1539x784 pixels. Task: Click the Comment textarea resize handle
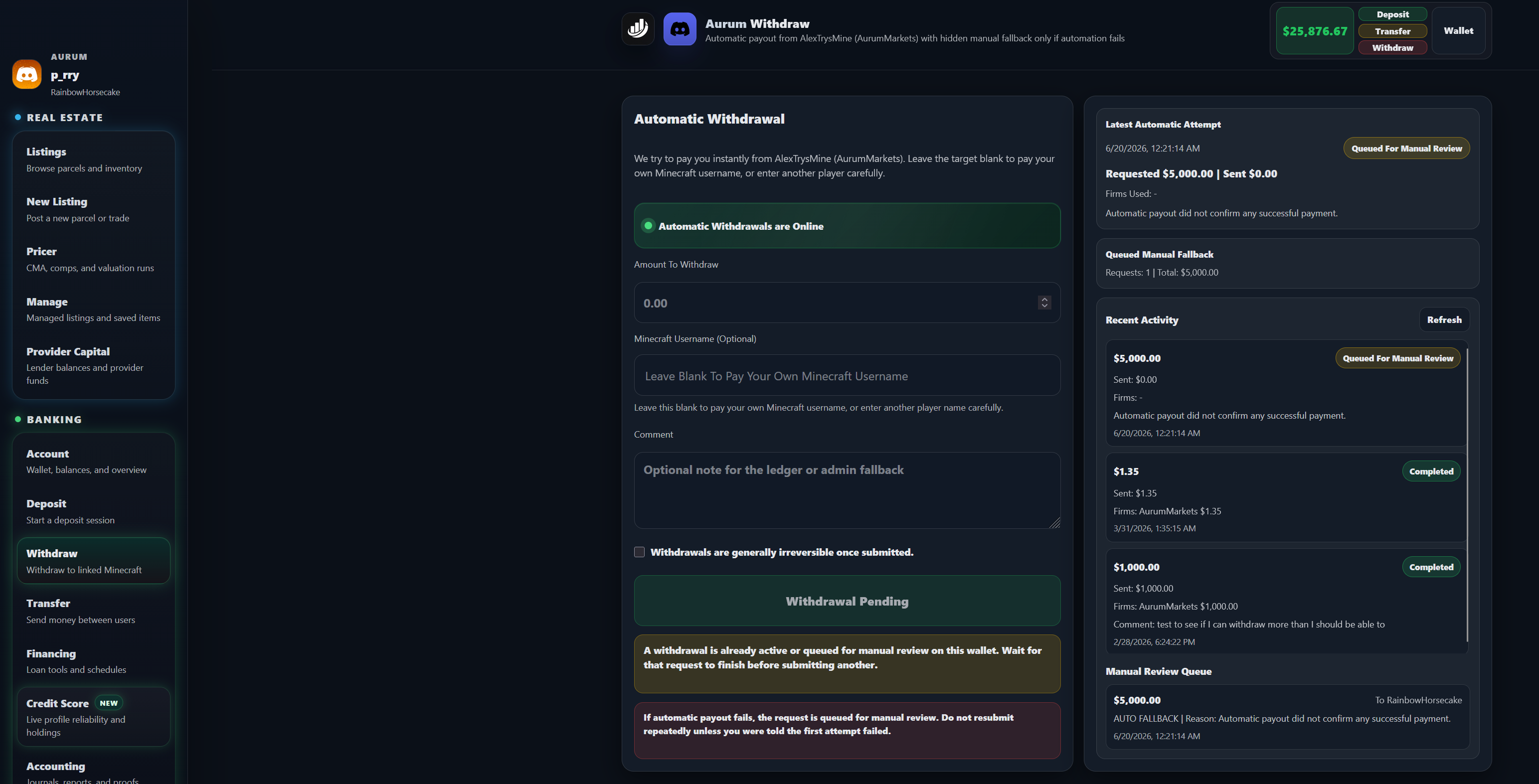1055,523
